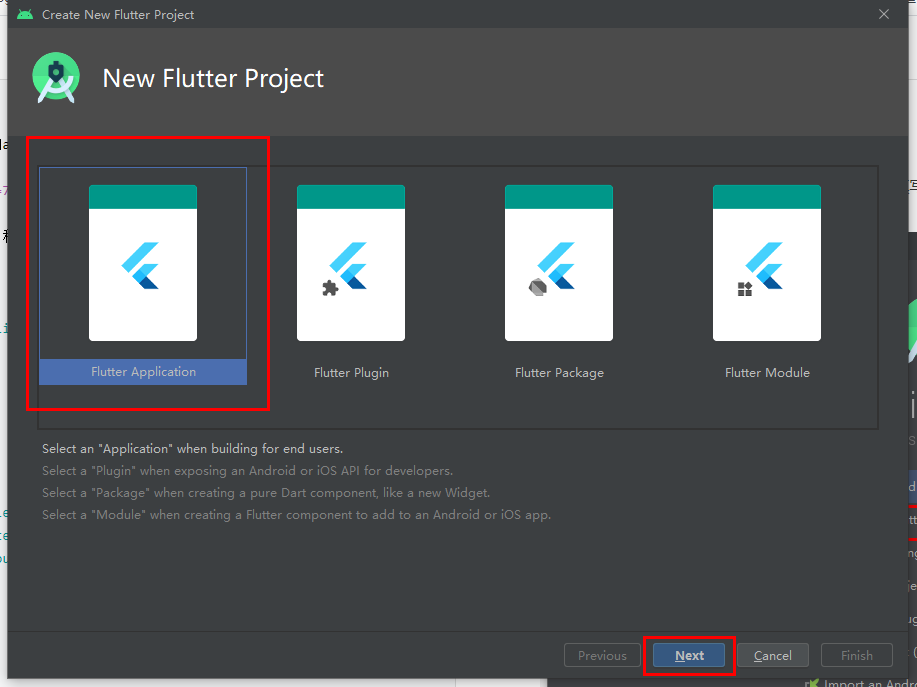The image size is (917, 687).
Task: Click the "Application" description line
Action: (x=192, y=448)
